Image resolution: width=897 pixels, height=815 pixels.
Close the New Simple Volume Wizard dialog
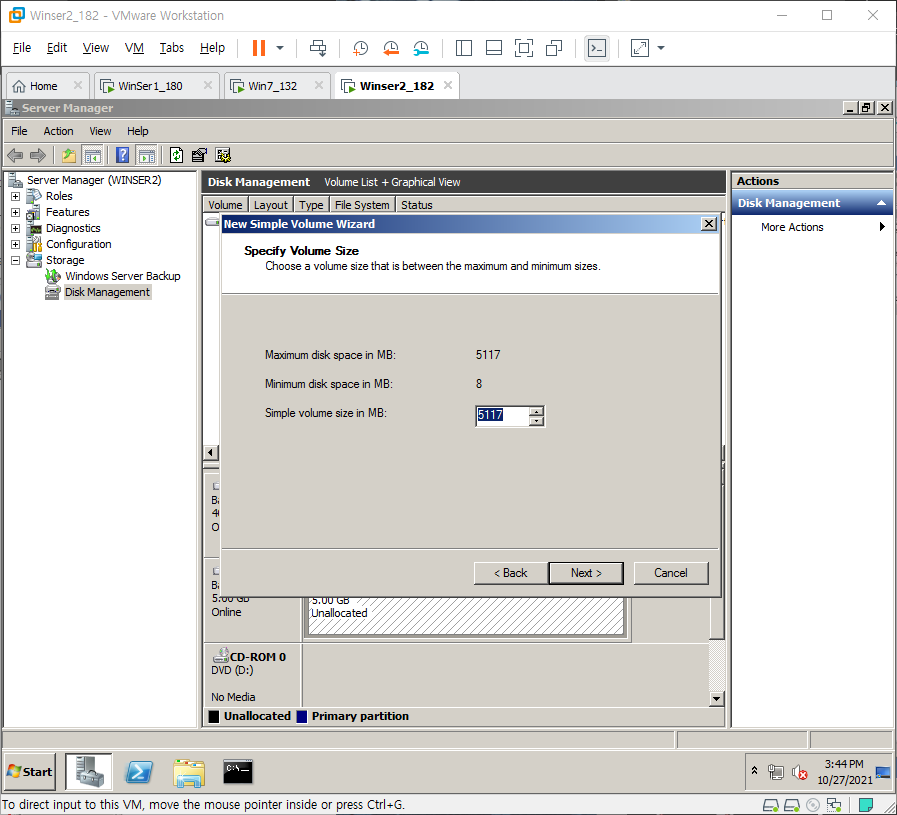tap(709, 224)
